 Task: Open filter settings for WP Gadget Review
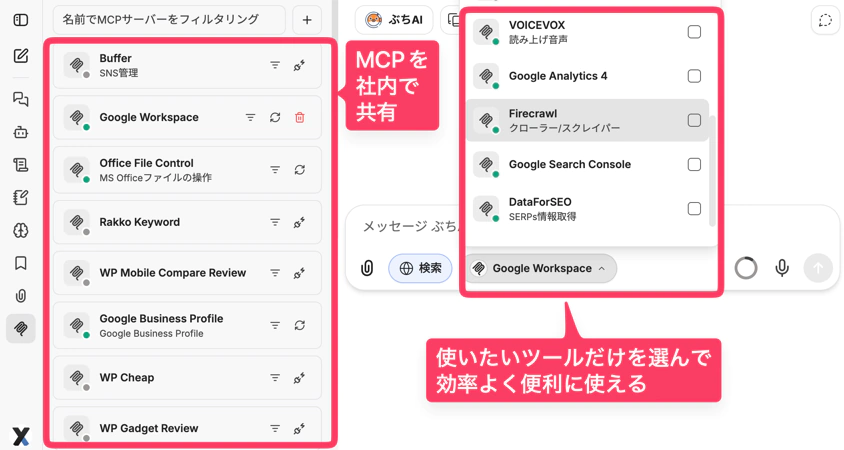coord(275,428)
